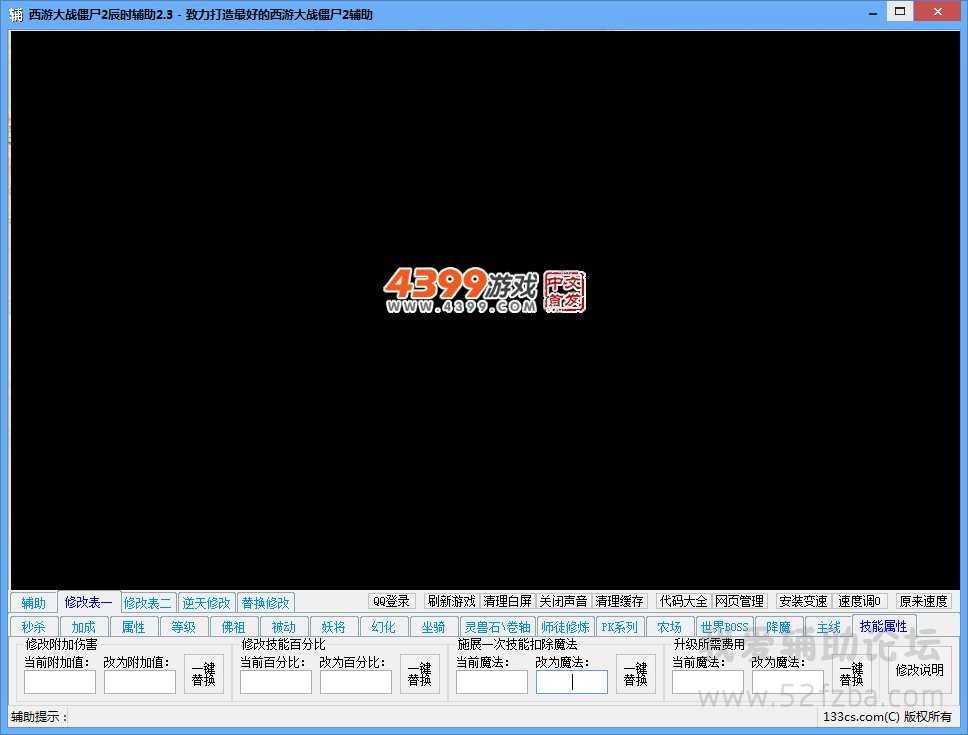Select the 师徒修炼 sub-tab
Screen dimensions: 968x735
pyautogui.click(x=565, y=627)
